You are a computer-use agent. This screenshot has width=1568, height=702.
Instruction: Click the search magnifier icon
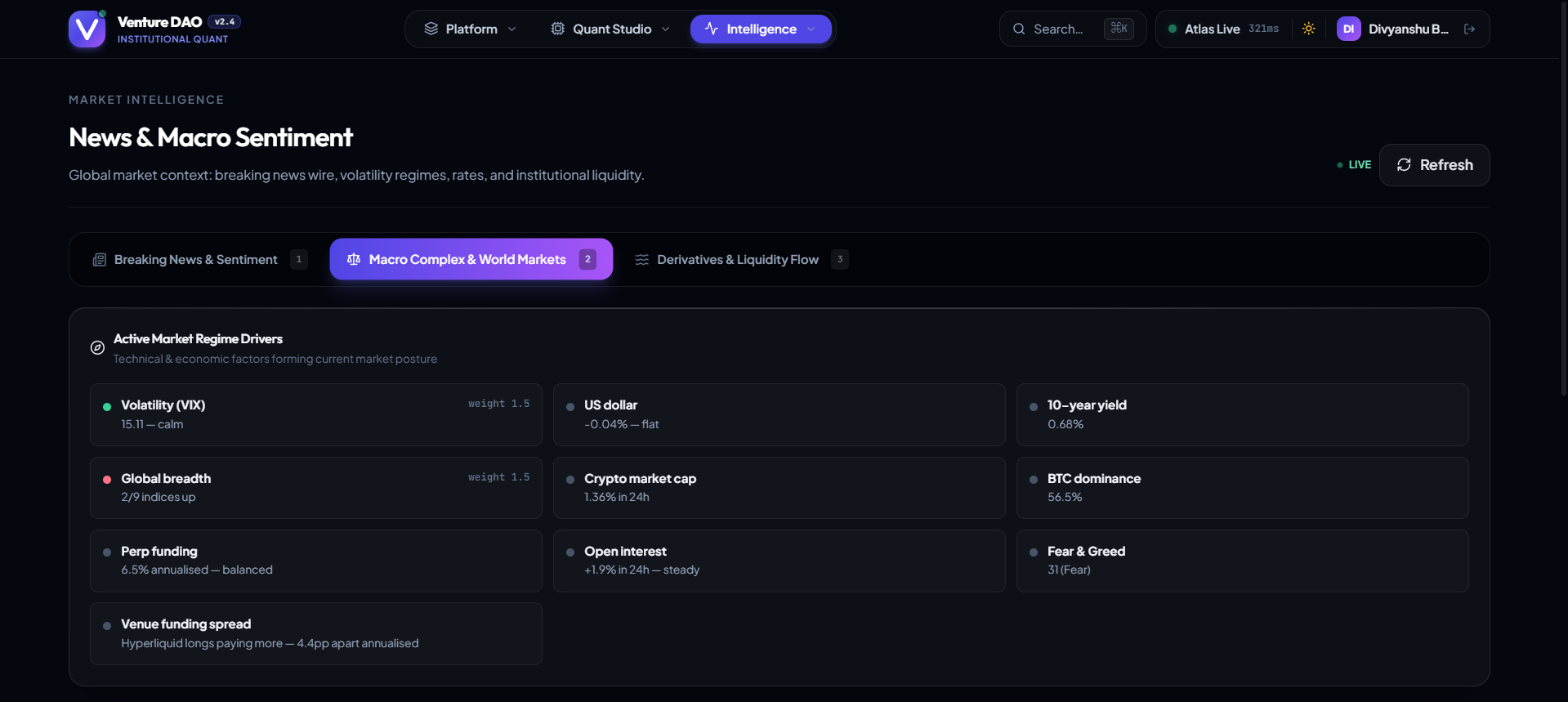pyautogui.click(x=1019, y=29)
